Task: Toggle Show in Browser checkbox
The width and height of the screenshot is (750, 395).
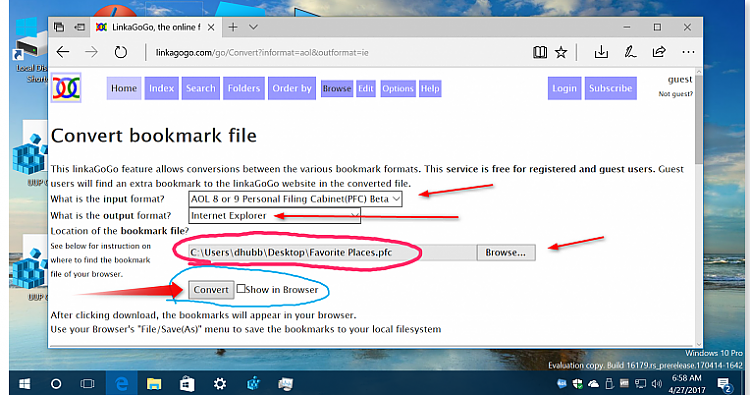Action: (241, 288)
